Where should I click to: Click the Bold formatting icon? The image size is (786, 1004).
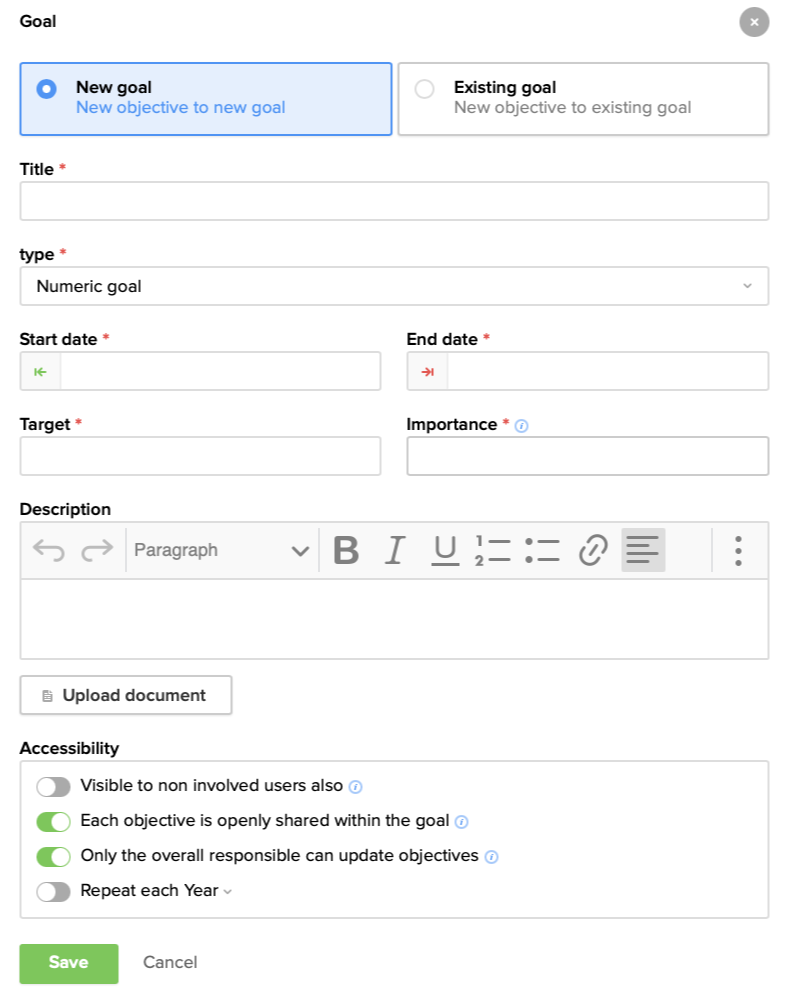(346, 550)
